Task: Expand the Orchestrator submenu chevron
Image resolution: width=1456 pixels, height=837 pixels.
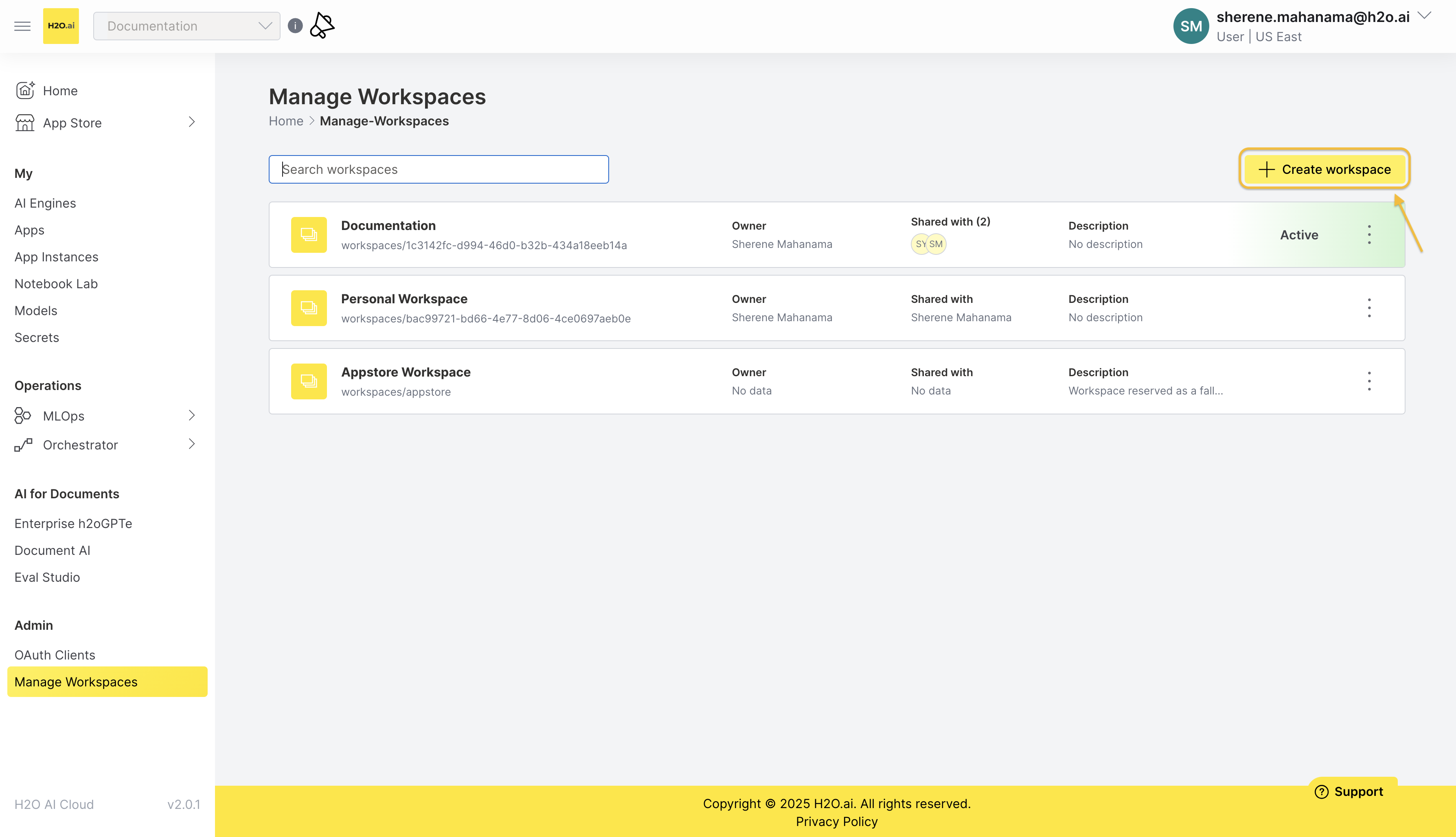Action: [192, 444]
